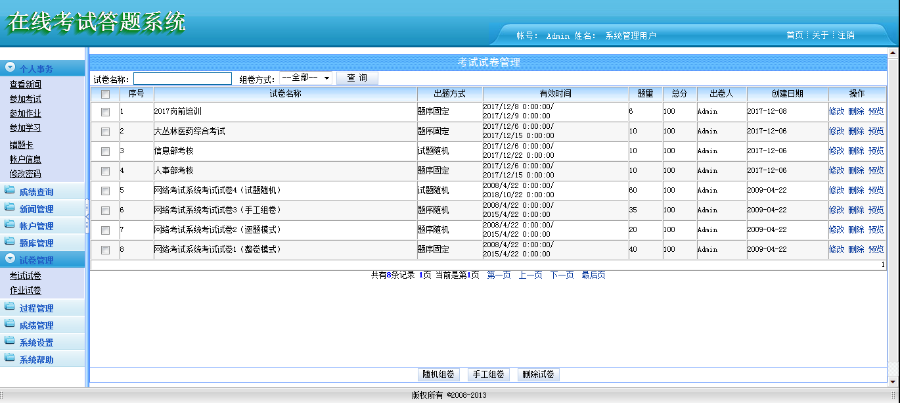Check the box for 信息部考核
Viewport: 900px width, 403px height.
coord(105,152)
